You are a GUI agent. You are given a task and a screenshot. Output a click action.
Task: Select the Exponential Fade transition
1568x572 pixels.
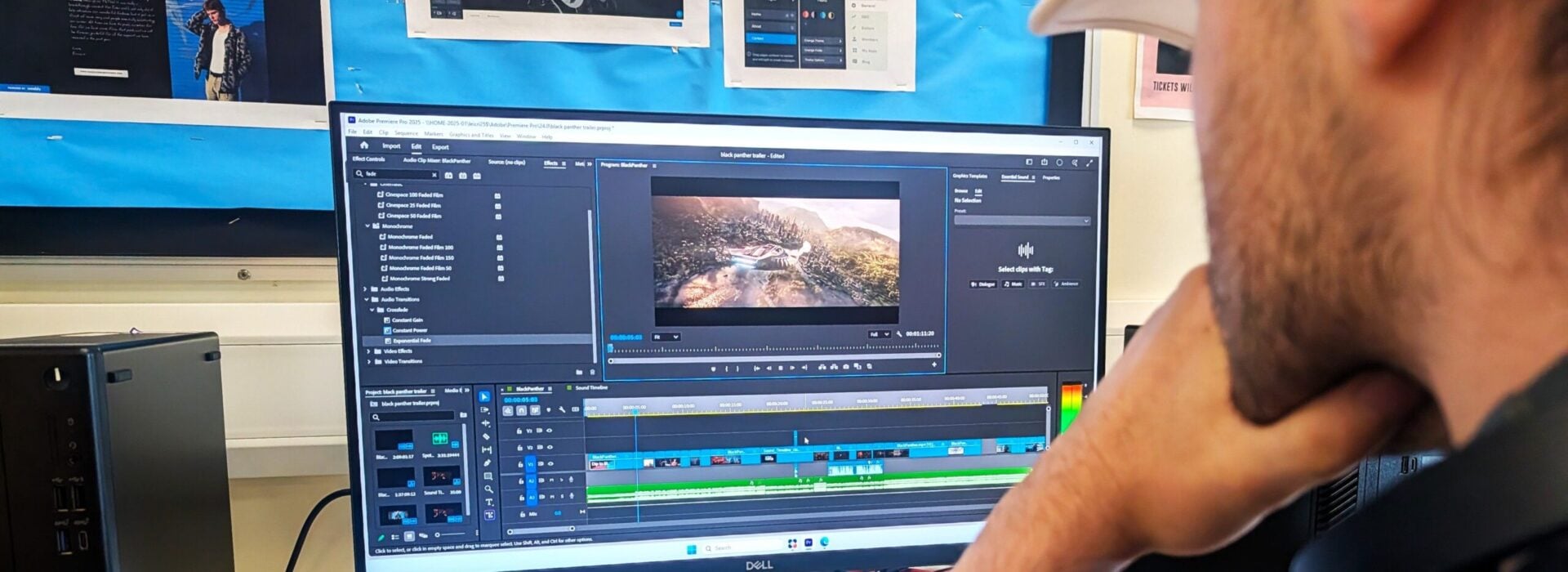click(x=412, y=341)
